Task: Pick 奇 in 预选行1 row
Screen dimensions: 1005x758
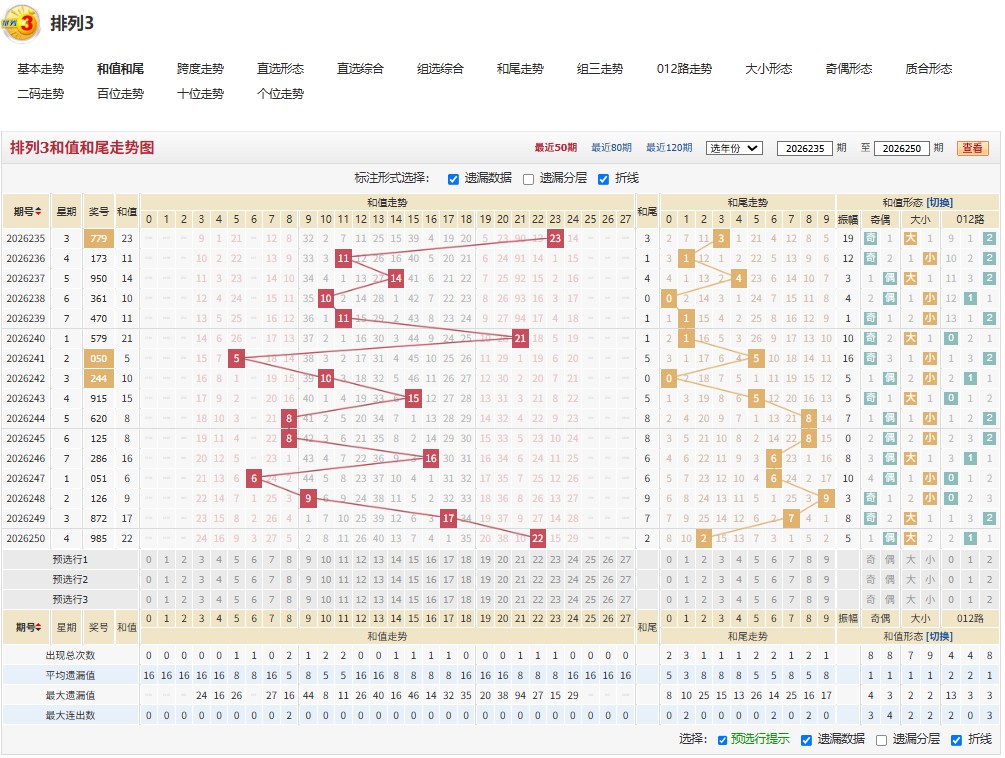Action: coord(870,559)
